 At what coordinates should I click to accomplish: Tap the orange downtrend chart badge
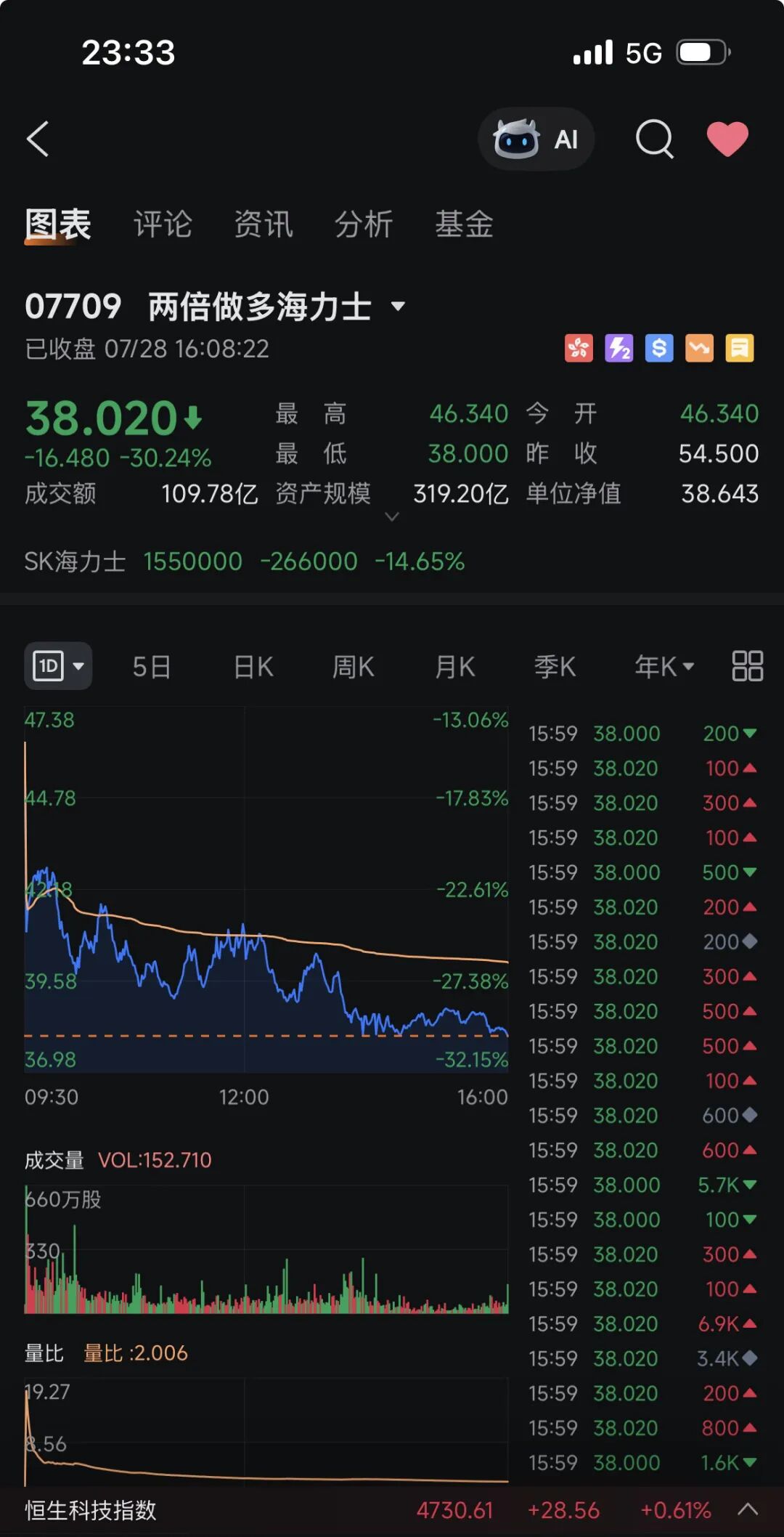700,349
